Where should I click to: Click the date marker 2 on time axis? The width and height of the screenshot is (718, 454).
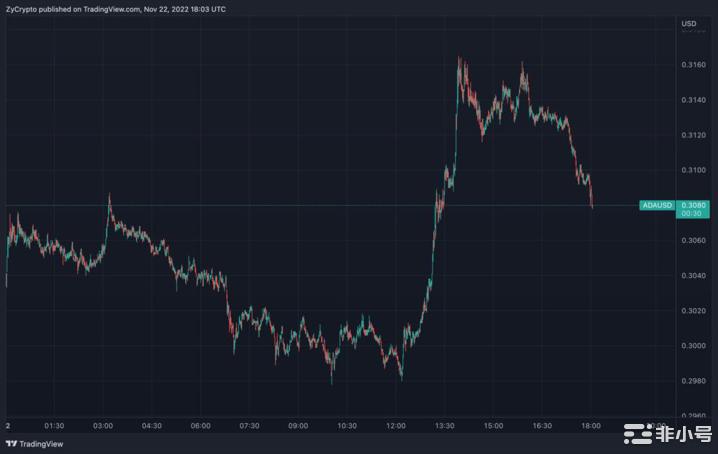[x=8, y=425]
